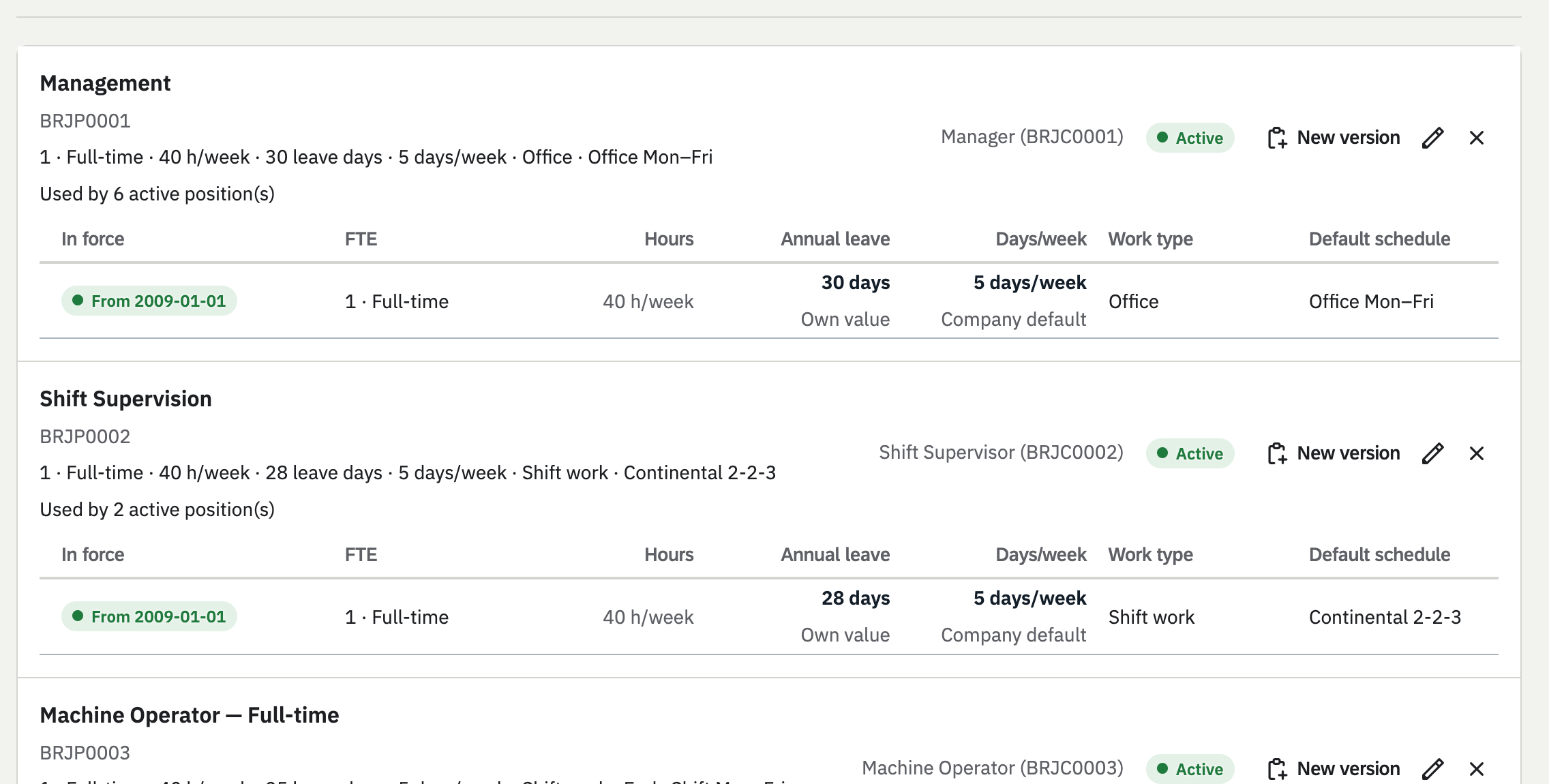Click the Shift Supervision heading
Screen dimensions: 1549x784
(x=125, y=399)
